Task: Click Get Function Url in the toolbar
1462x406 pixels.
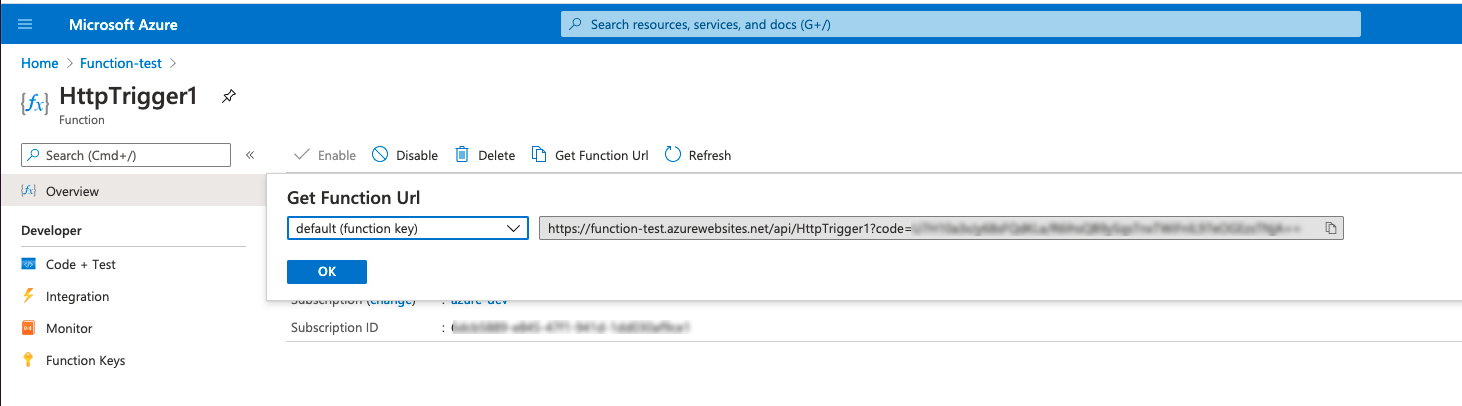Action: 590,155
